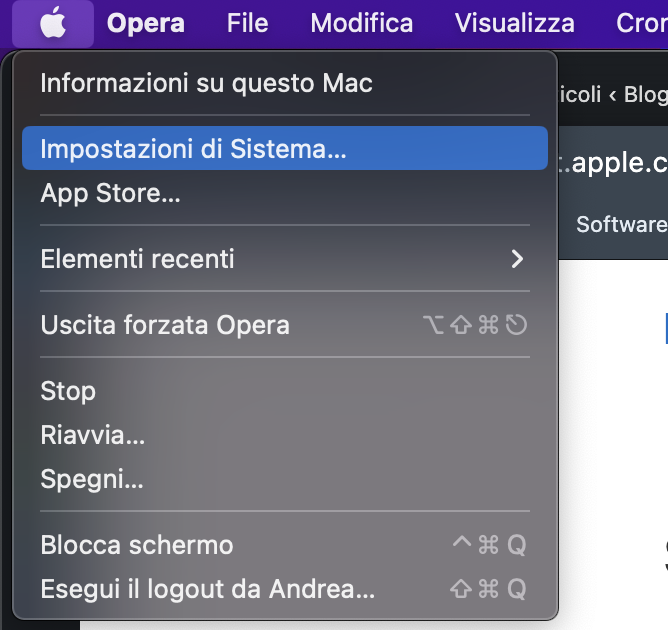The width and height of the screenshot is (668, 630).
Task: Choose Esegui il logout da Andrea
Action: pyautogui.click(x=285, y=589)
